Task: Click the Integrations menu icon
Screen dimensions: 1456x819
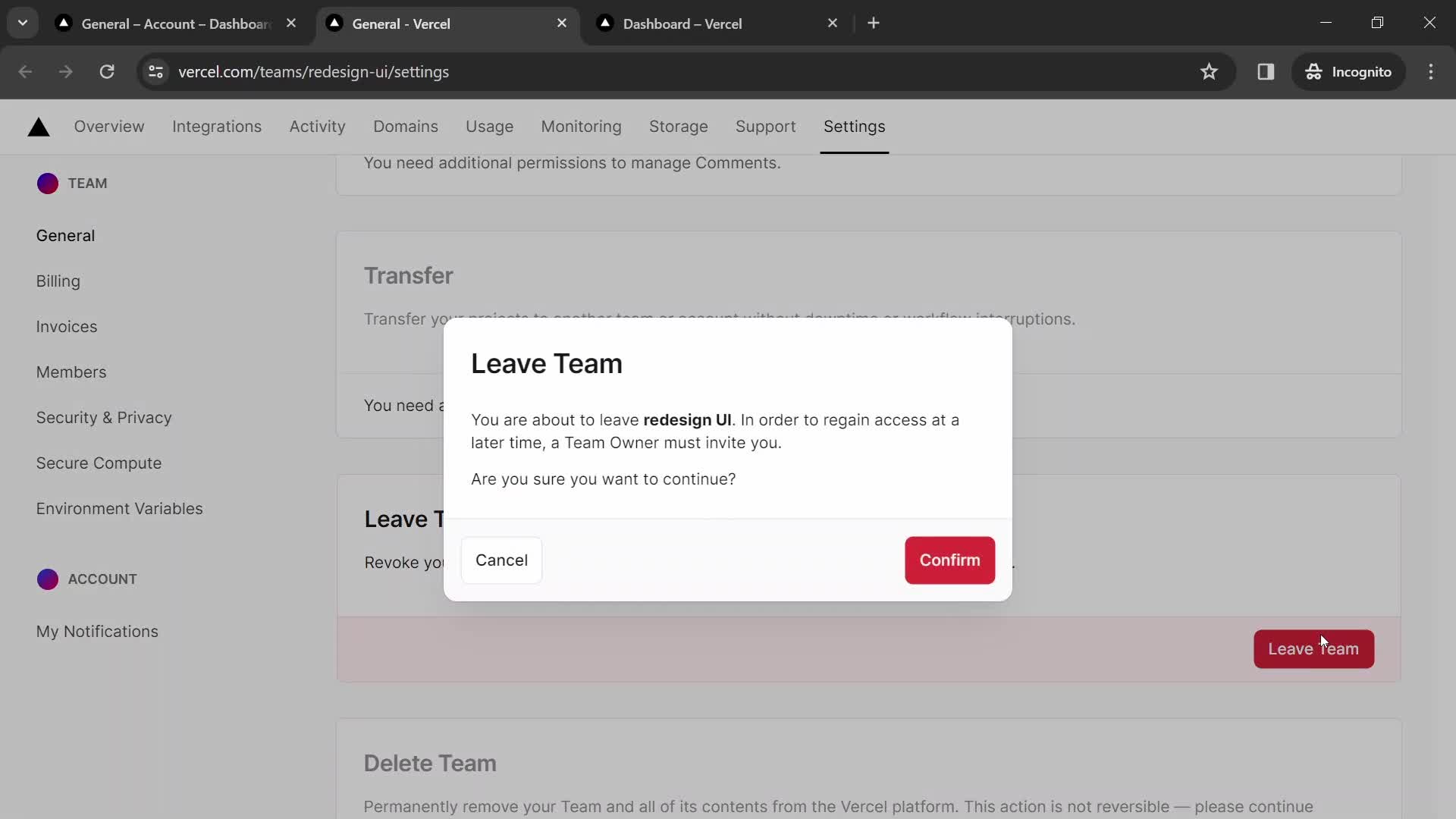Action: (x=216, y=126)
